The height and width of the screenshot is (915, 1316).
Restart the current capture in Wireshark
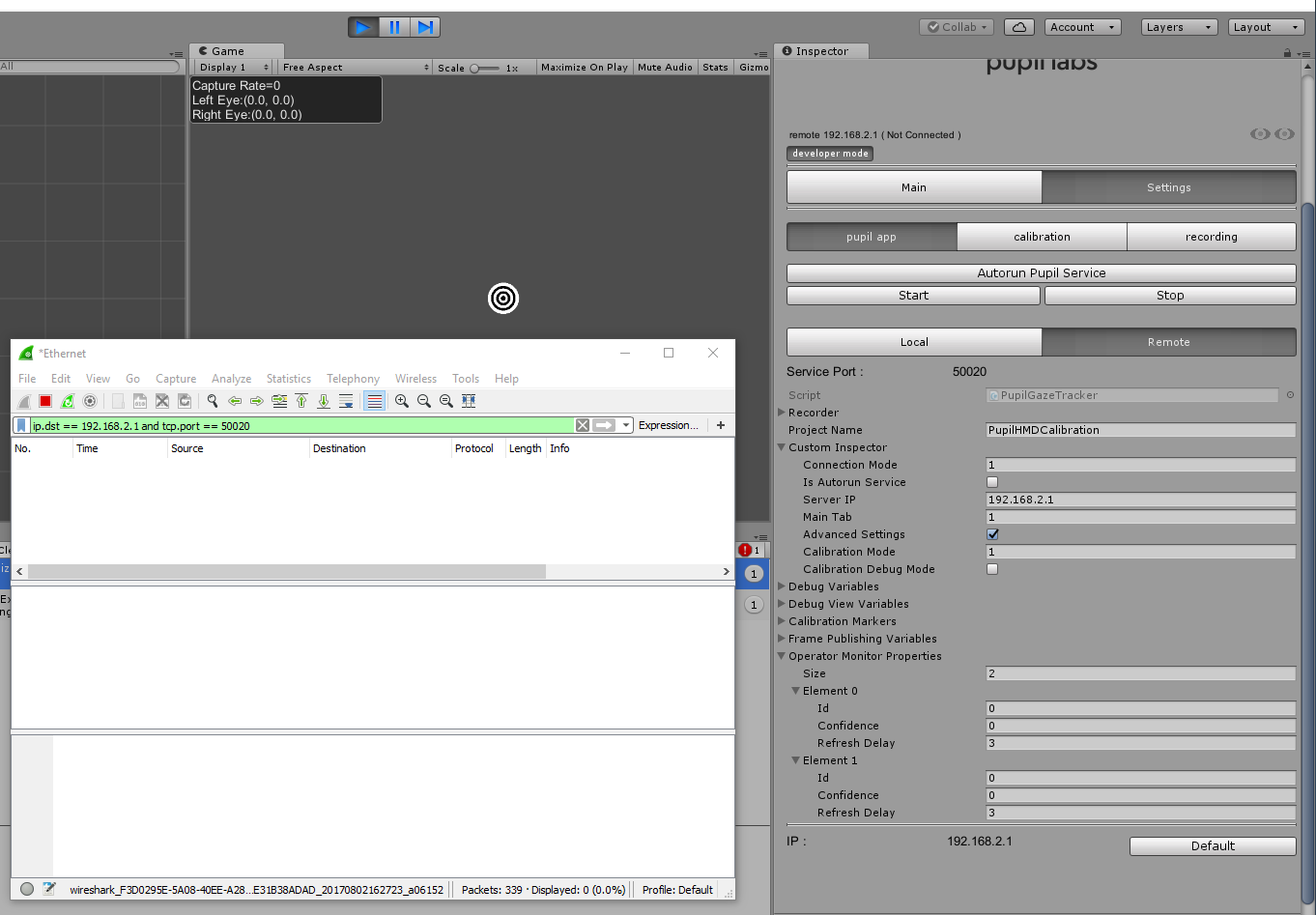pyautogui.click(x=68, y=401)
